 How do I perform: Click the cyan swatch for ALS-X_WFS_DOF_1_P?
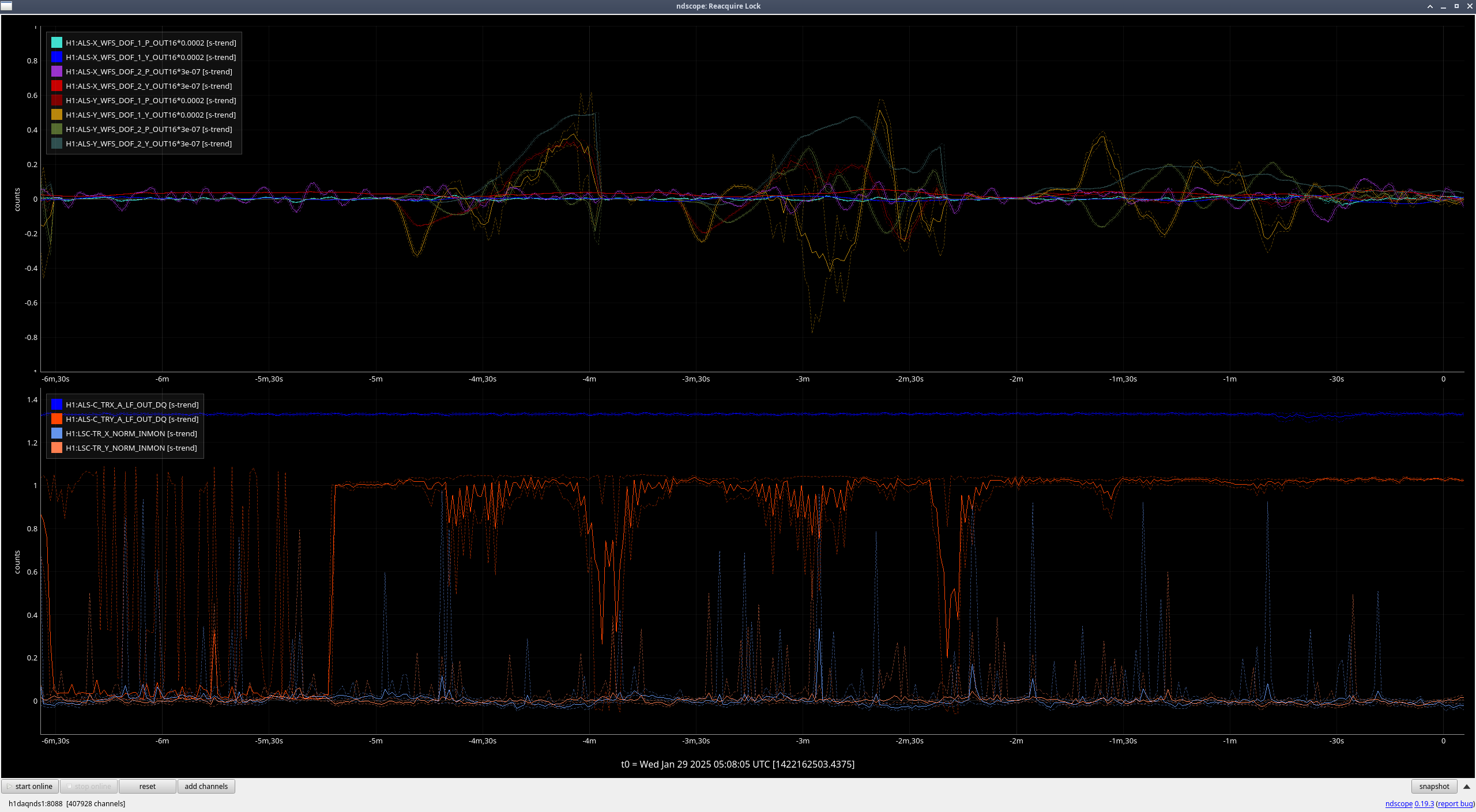(x=57, y=43)
